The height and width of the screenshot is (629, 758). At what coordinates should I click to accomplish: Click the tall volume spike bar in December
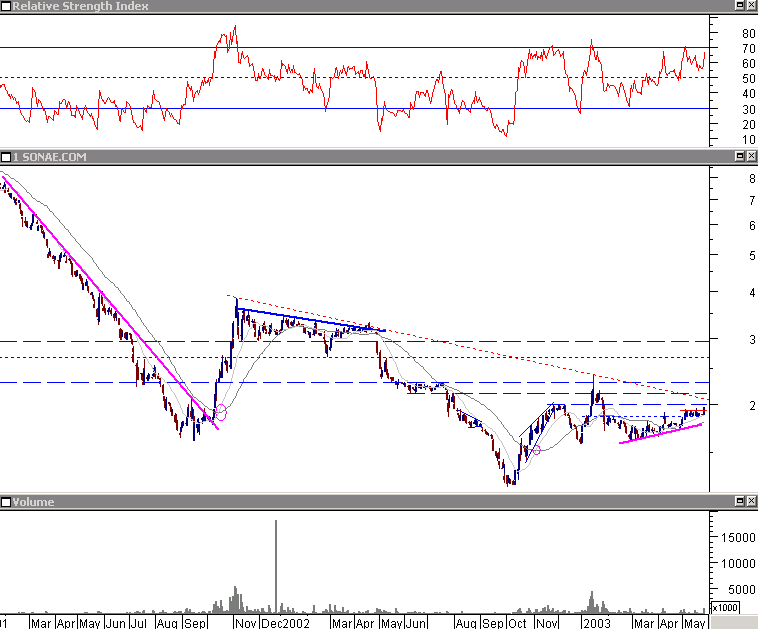click(276, 567)
